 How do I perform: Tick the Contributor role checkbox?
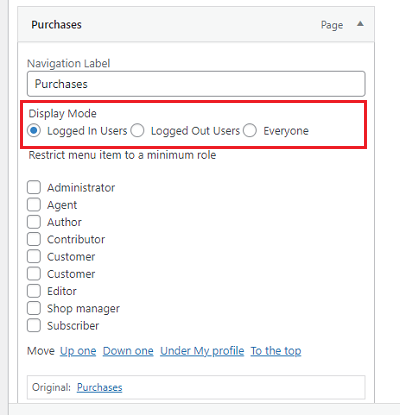pyautogui.click(x=34, y=239)
